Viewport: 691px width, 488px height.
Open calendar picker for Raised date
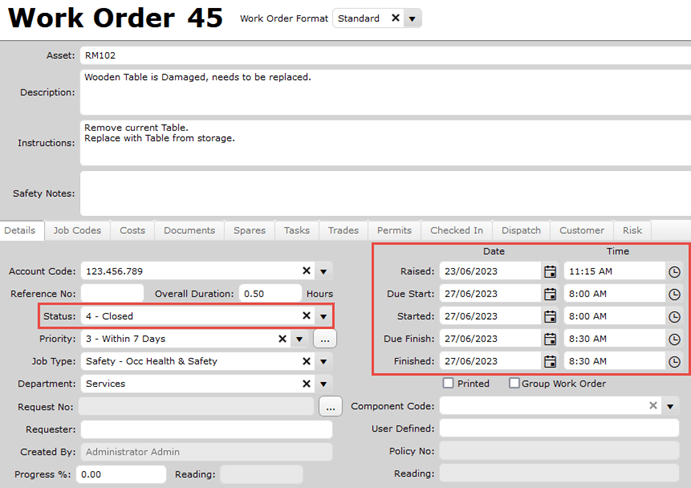[550, 272]
